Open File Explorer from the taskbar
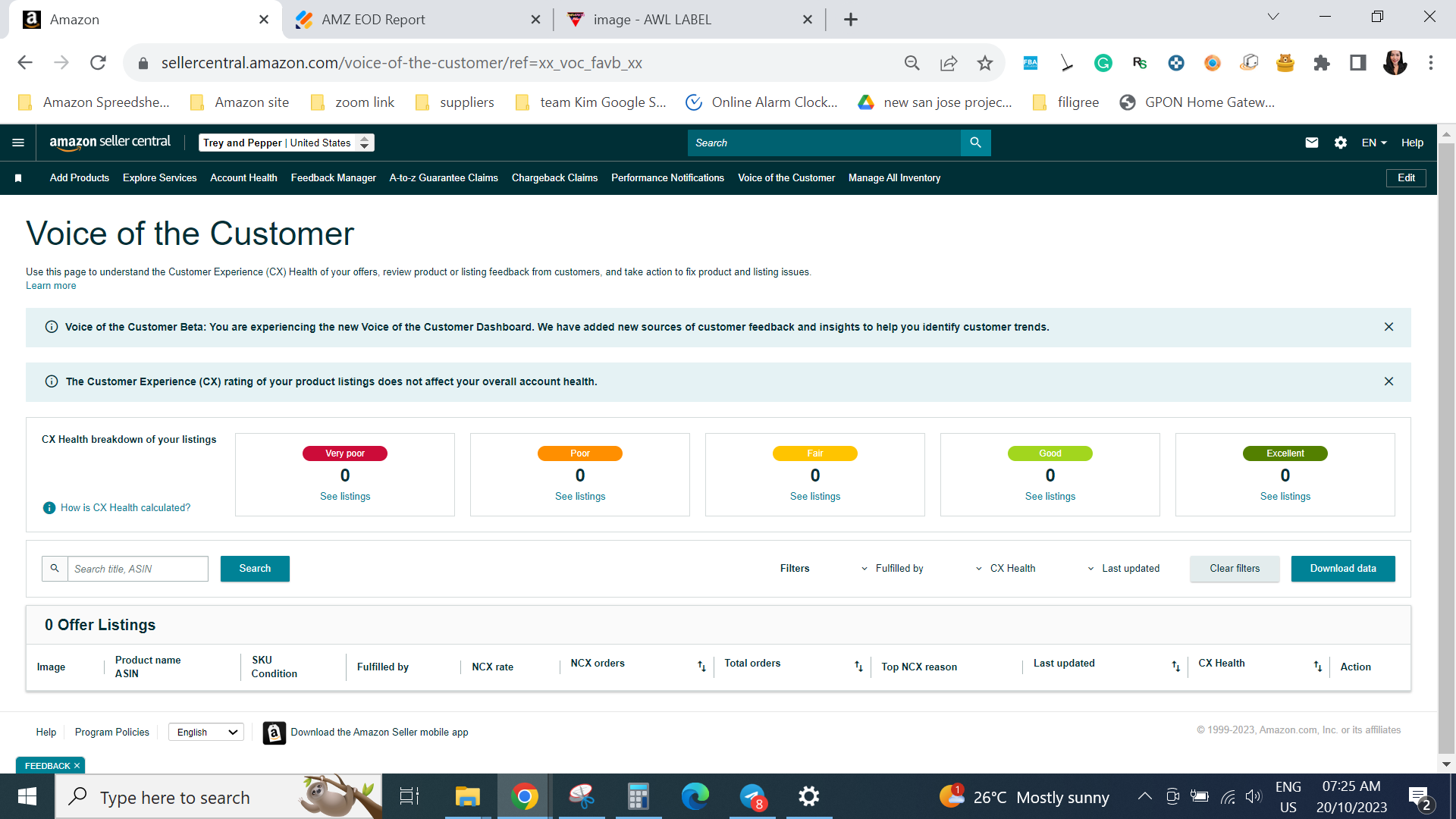The width and height of the screenshot is (1456, 819). [x=467, y=796]
